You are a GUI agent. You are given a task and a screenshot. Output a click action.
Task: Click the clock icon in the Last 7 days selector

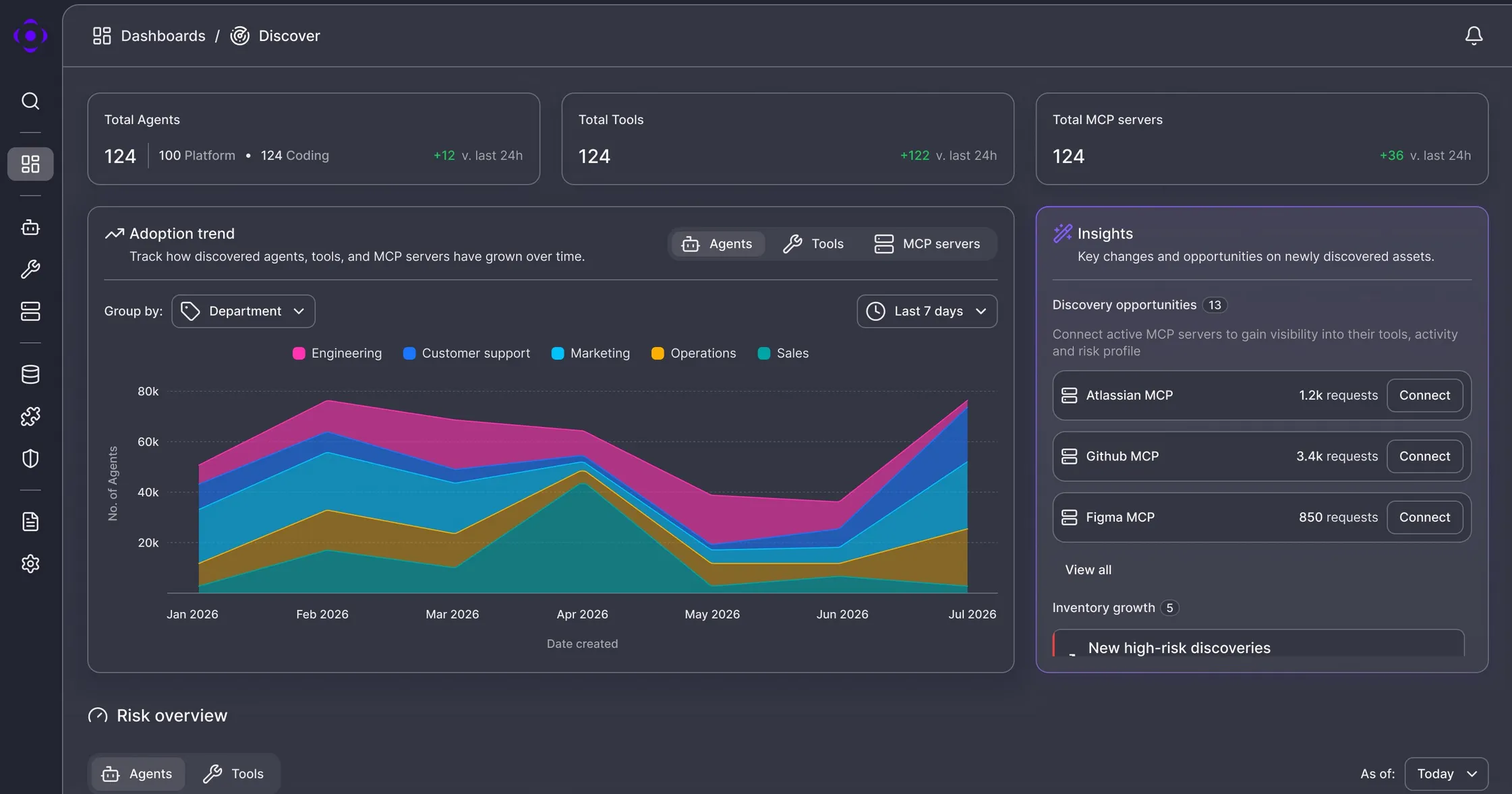[x=875, y=311]
